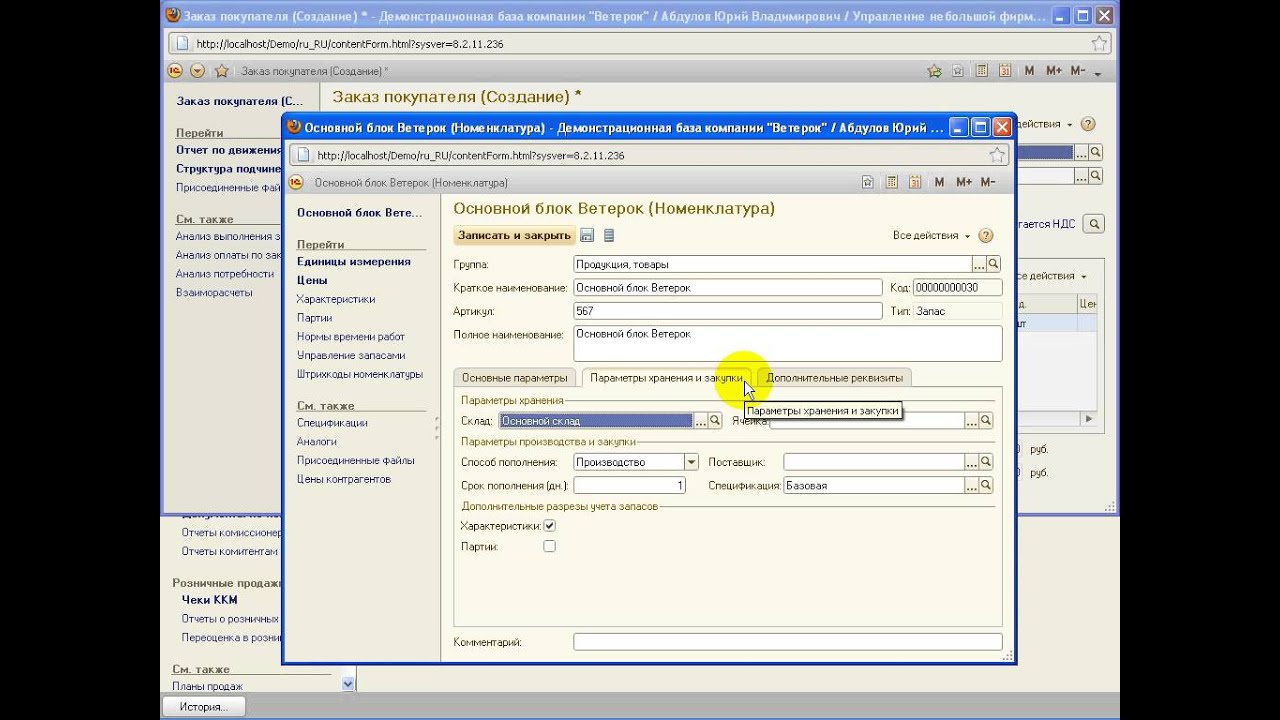Screen dimensions: 1280x720
Task: Open the Группа selection ellipsis button
Action: coord(979,264)
